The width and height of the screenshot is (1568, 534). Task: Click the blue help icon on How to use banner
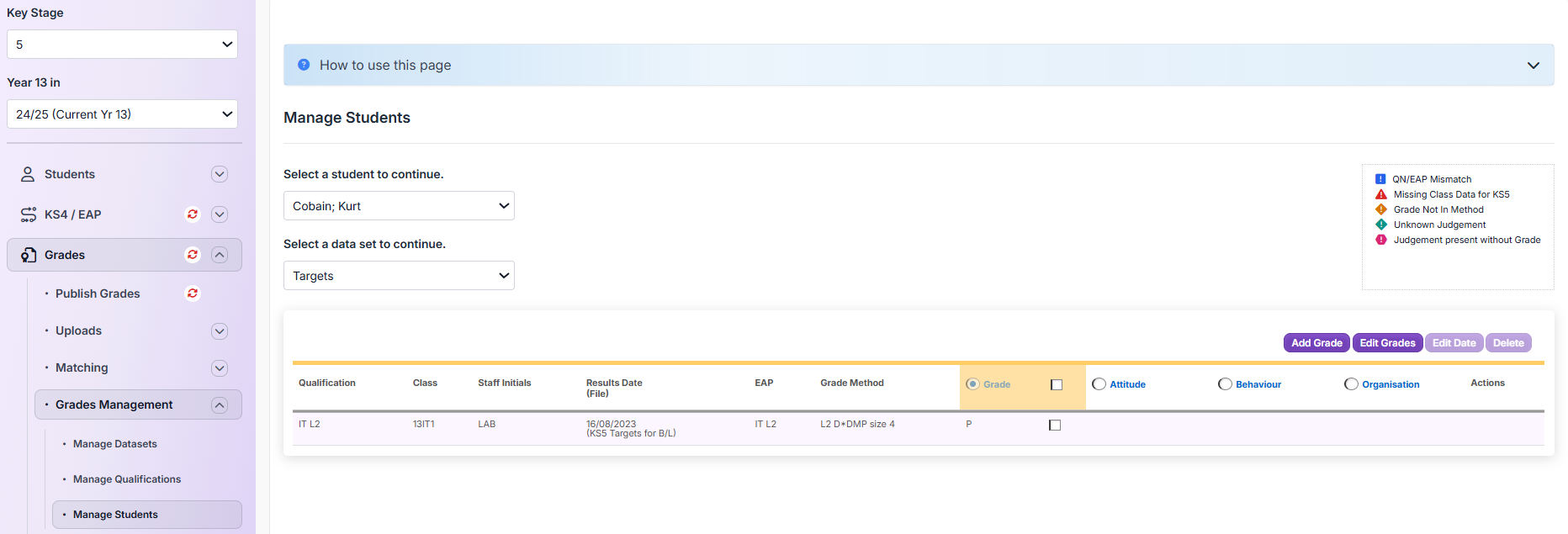tap(304, 65)
